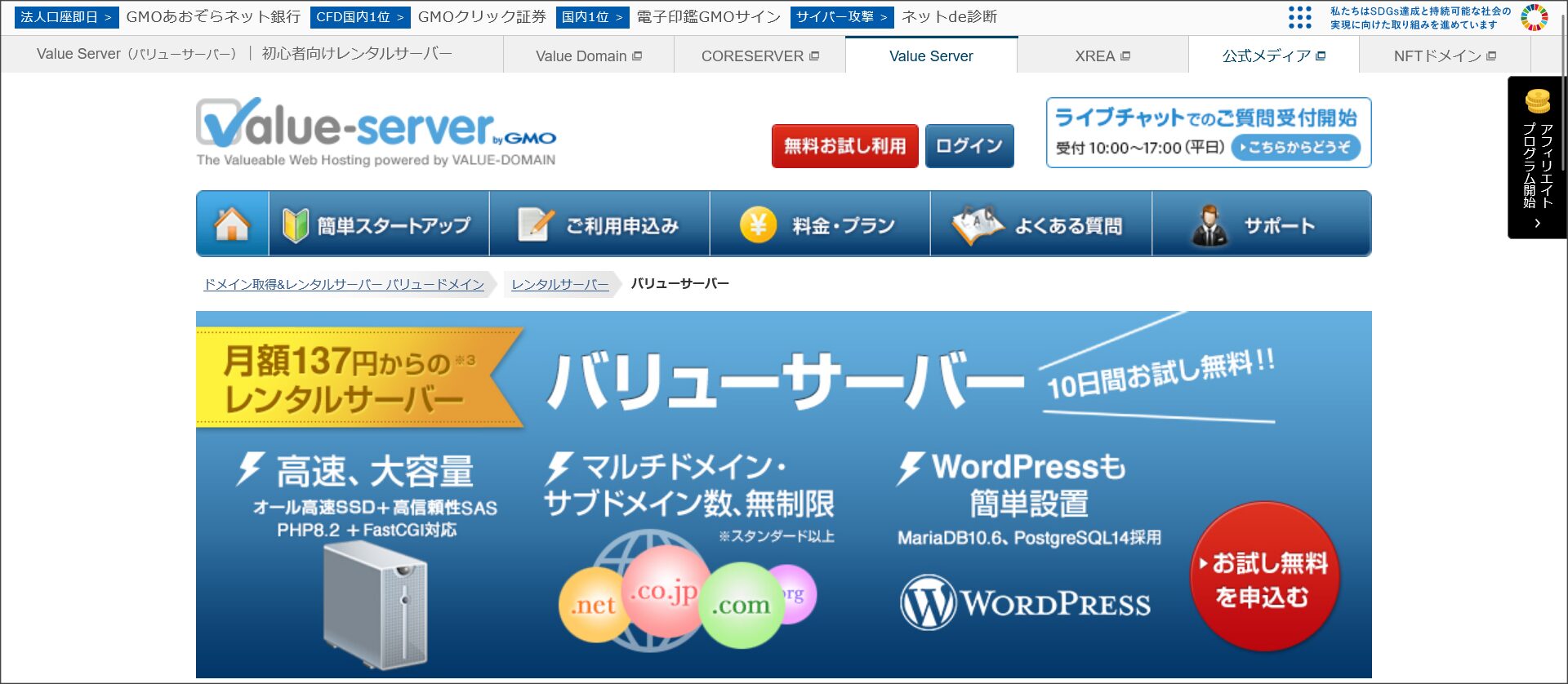Click こちらからどうぞ live chat button
Image resolution: width=1568 pixels, height=684 pixels.
coord(1295,148)
